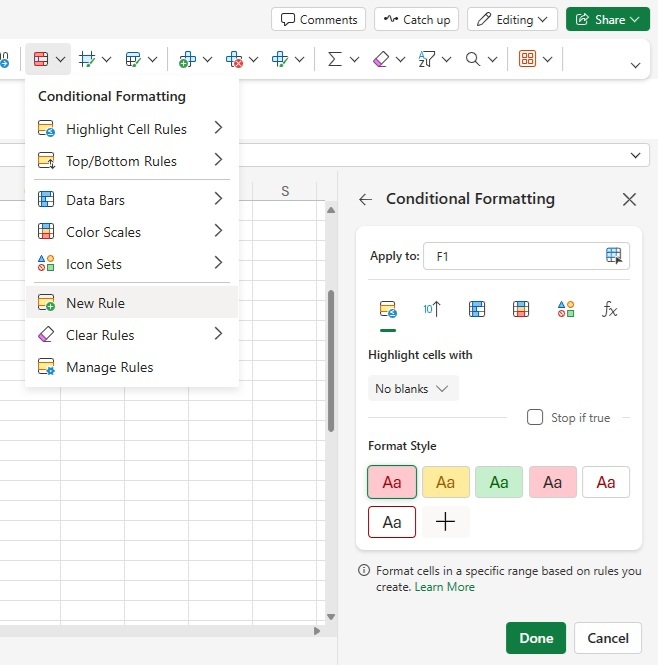The height and width of the screenshot is (665, 658).
Task: Open the Editing mode dropdown
Action: tap(512, 20)
